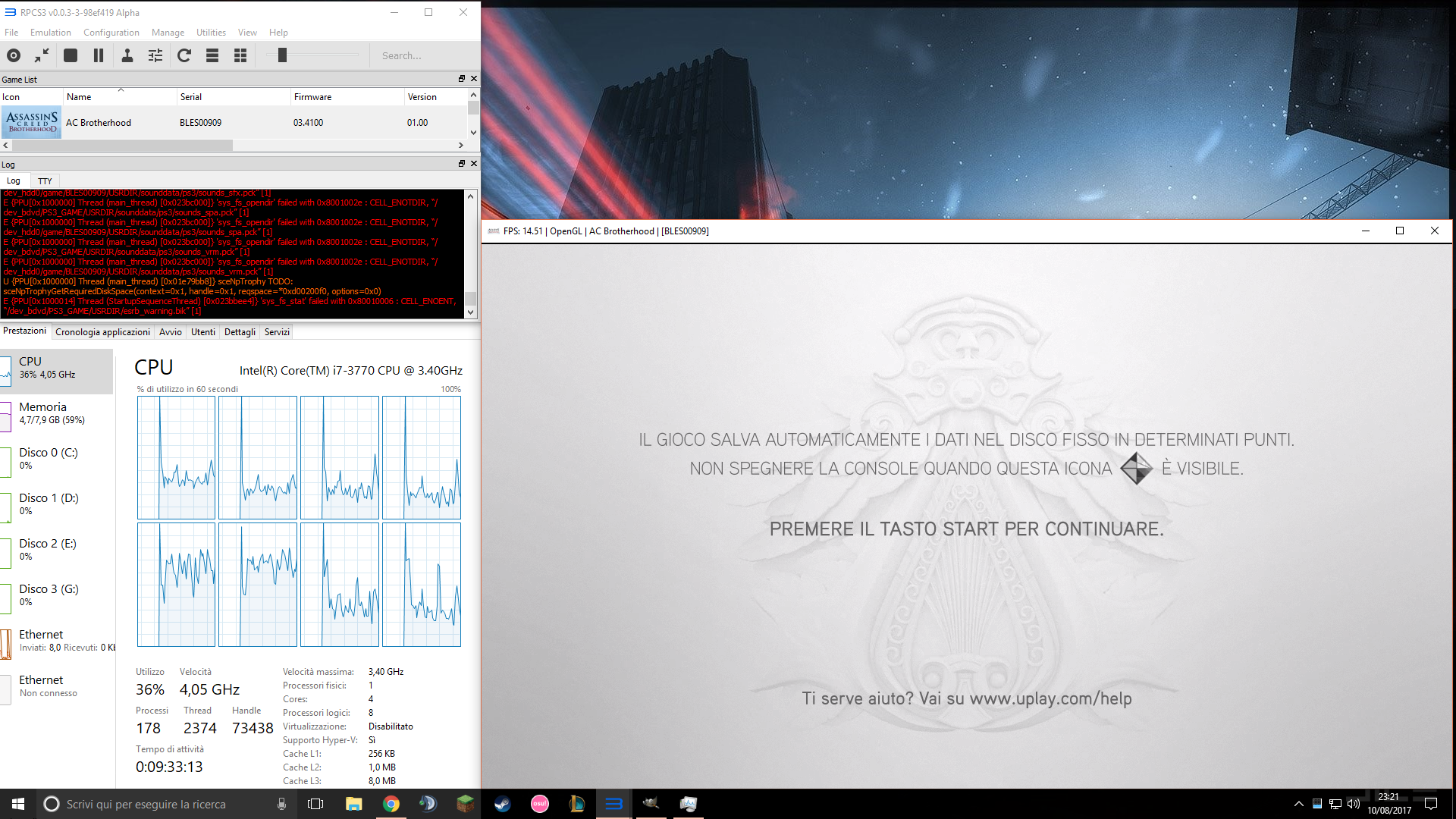Viewport: 1456px width, 819px height.
Task: Click the Open Disc toolbar icon
Action: (14, 55)
